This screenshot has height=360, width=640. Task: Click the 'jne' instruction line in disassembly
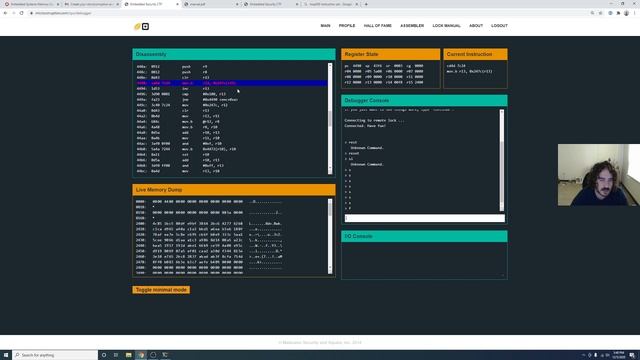pos(231,99)
